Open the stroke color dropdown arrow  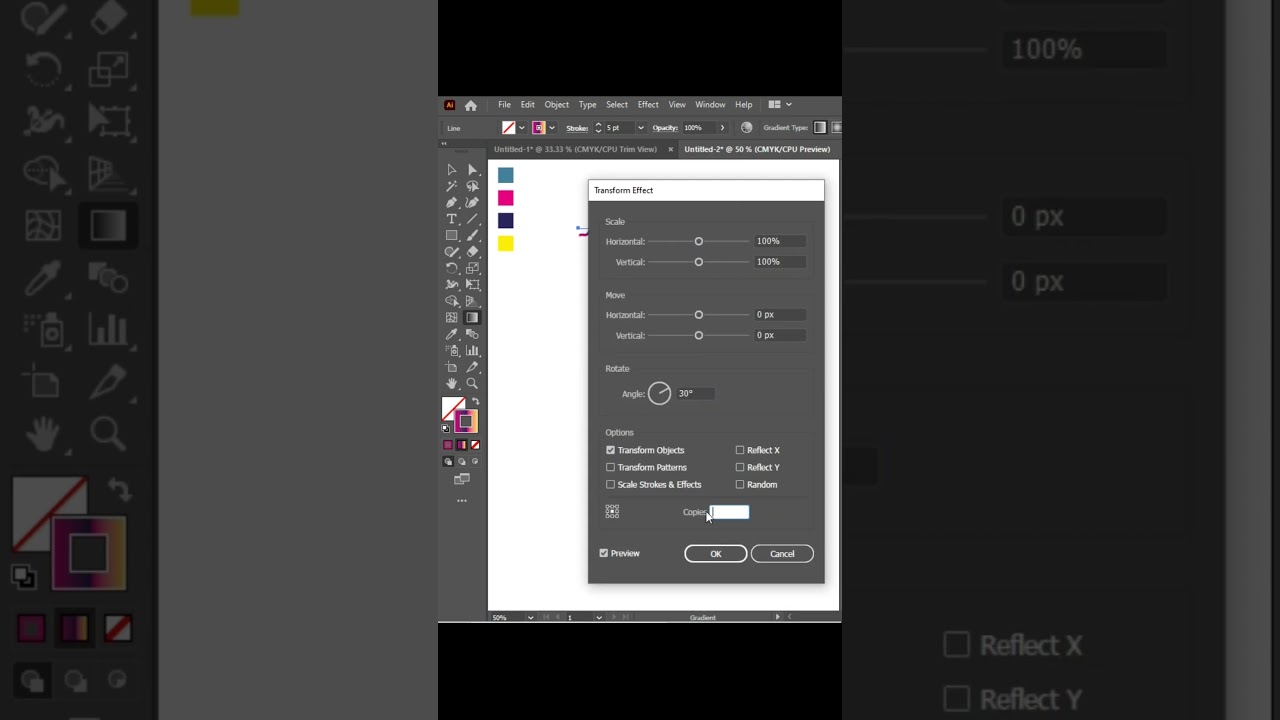tap(551, 128)
